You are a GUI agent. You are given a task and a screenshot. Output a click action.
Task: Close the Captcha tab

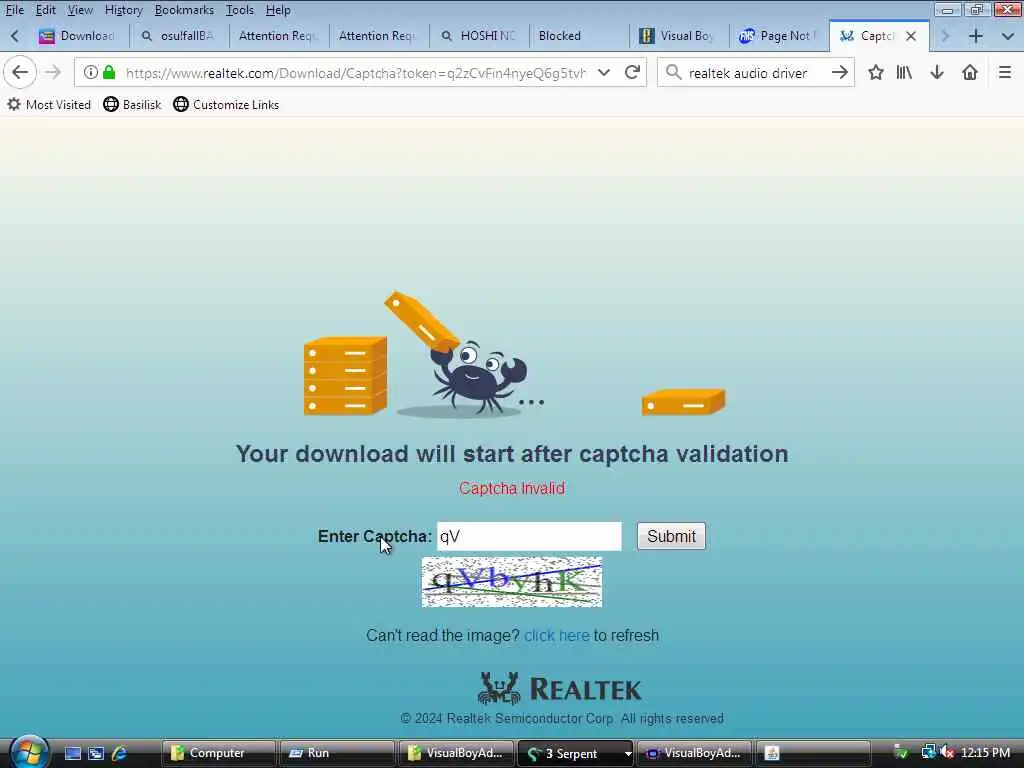click(910, 36)
